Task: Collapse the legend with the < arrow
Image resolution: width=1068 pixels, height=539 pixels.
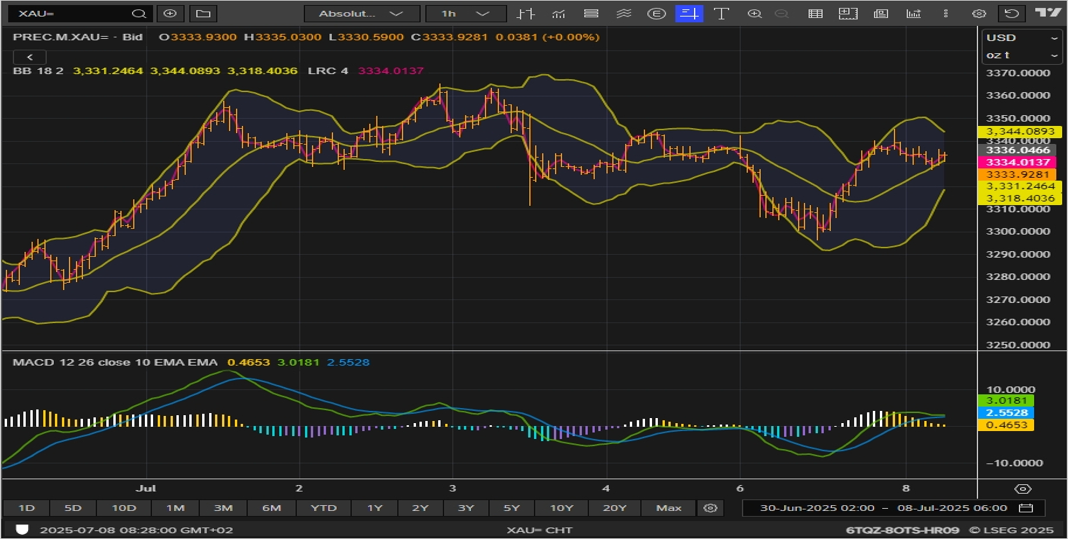Action: (x=29, y=57)
